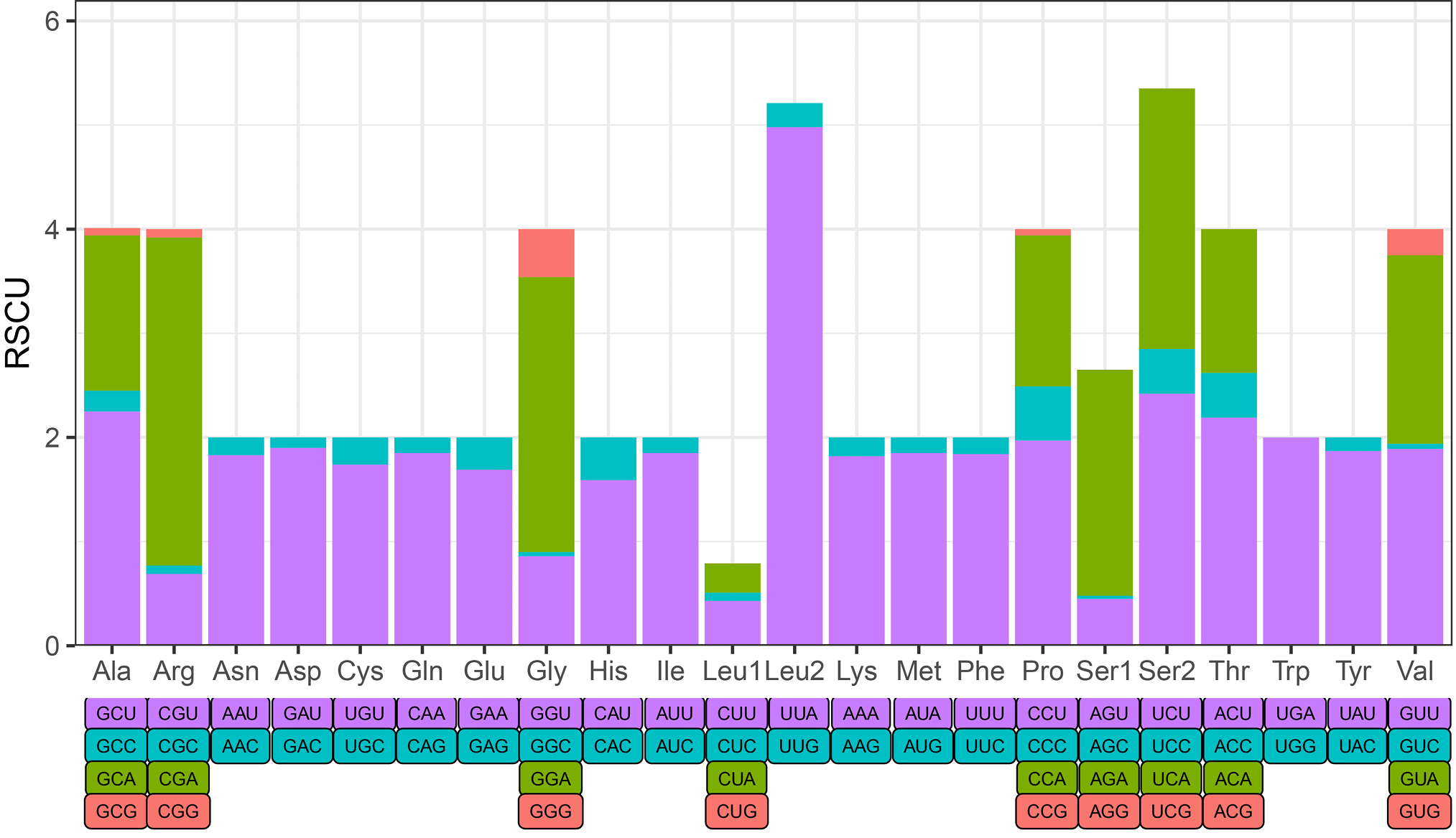
Task: Click the teal Pro bar segment
Action: (1043, 413)
